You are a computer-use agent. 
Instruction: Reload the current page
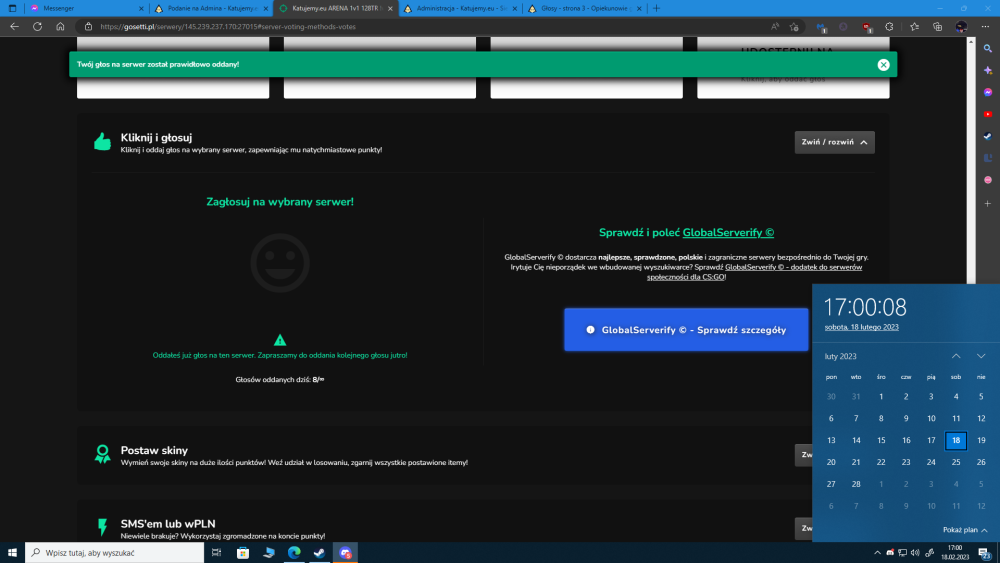[38, 27]
